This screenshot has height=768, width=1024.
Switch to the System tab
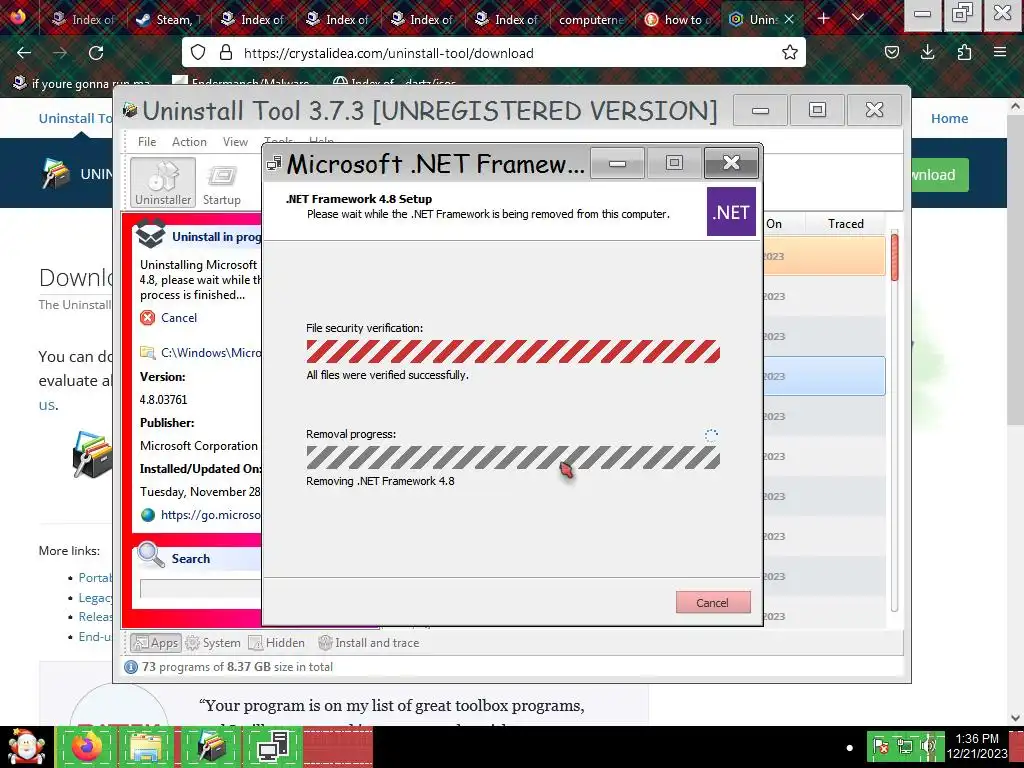[213, 643]
